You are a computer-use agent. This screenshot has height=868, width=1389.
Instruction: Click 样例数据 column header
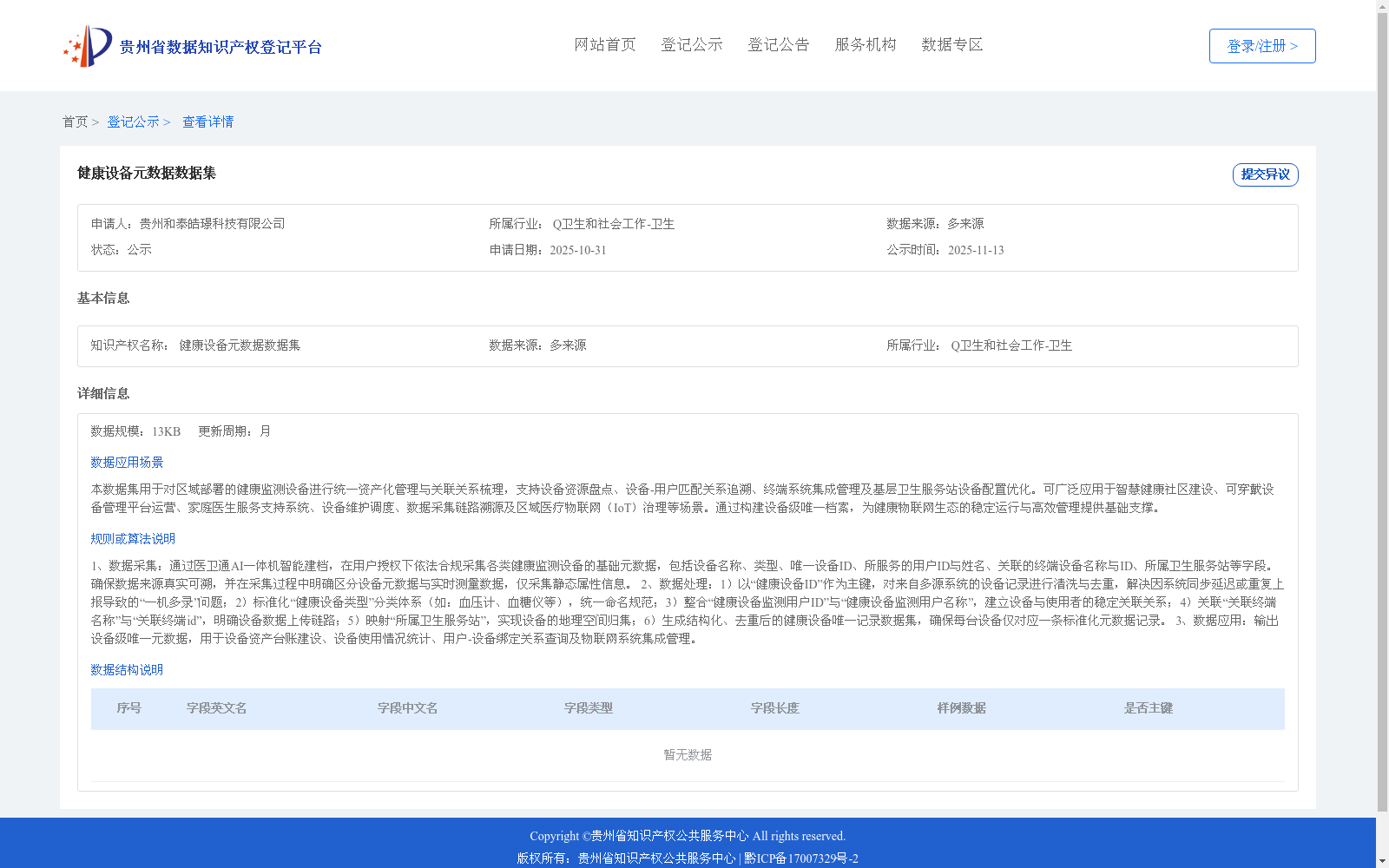(962, 708)
